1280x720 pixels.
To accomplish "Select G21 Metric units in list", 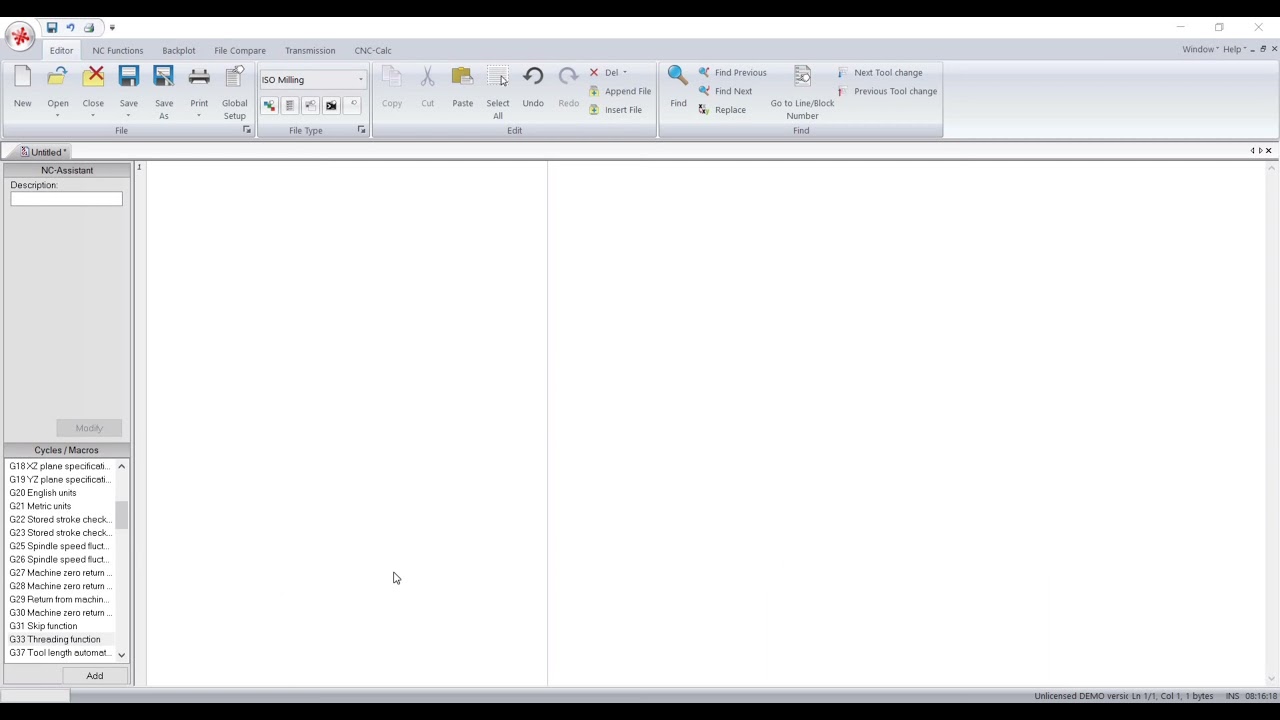I will click(x=41, y=506).
